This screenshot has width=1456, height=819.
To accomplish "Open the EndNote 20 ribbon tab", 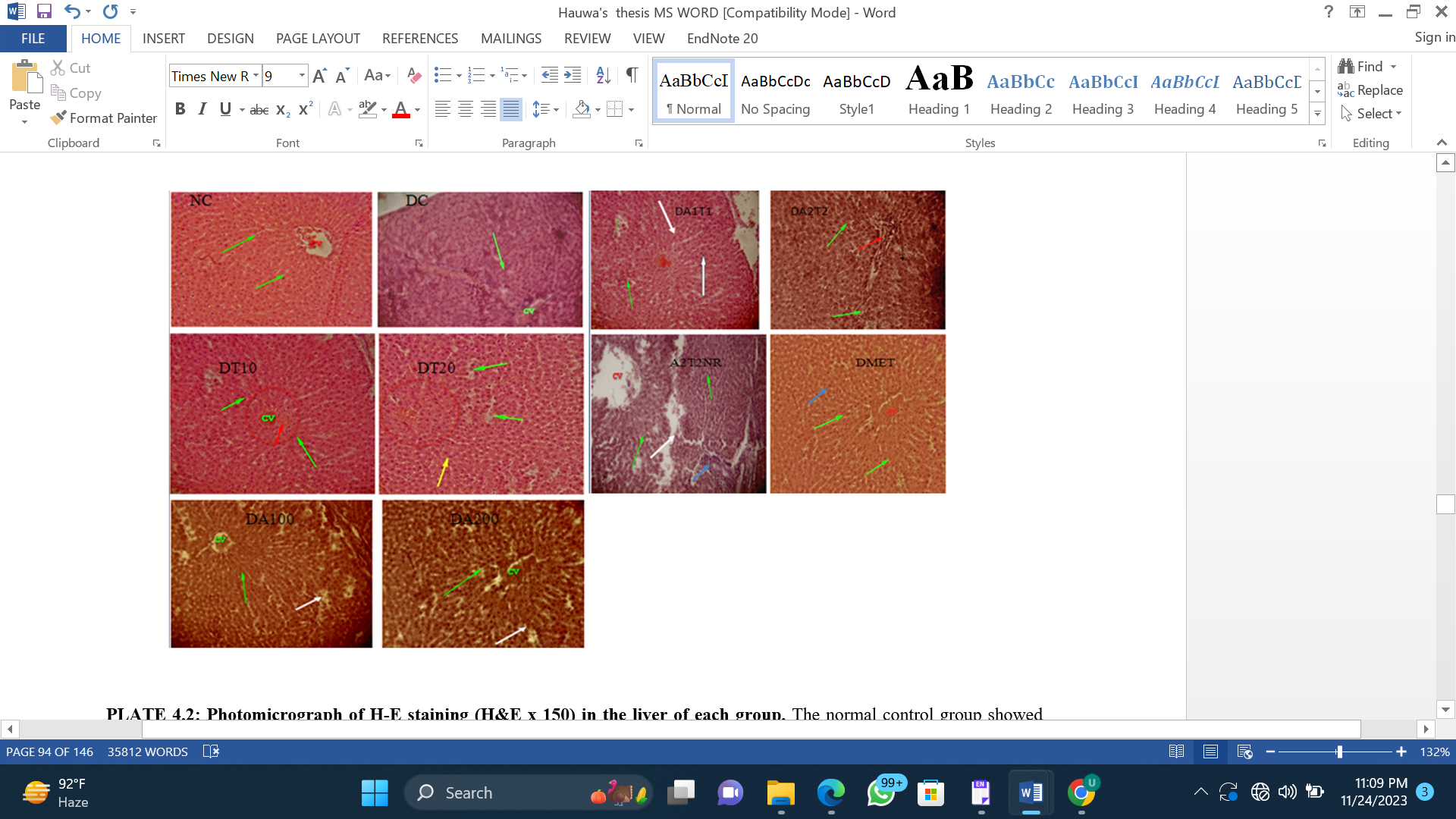I will click(722, 38).
